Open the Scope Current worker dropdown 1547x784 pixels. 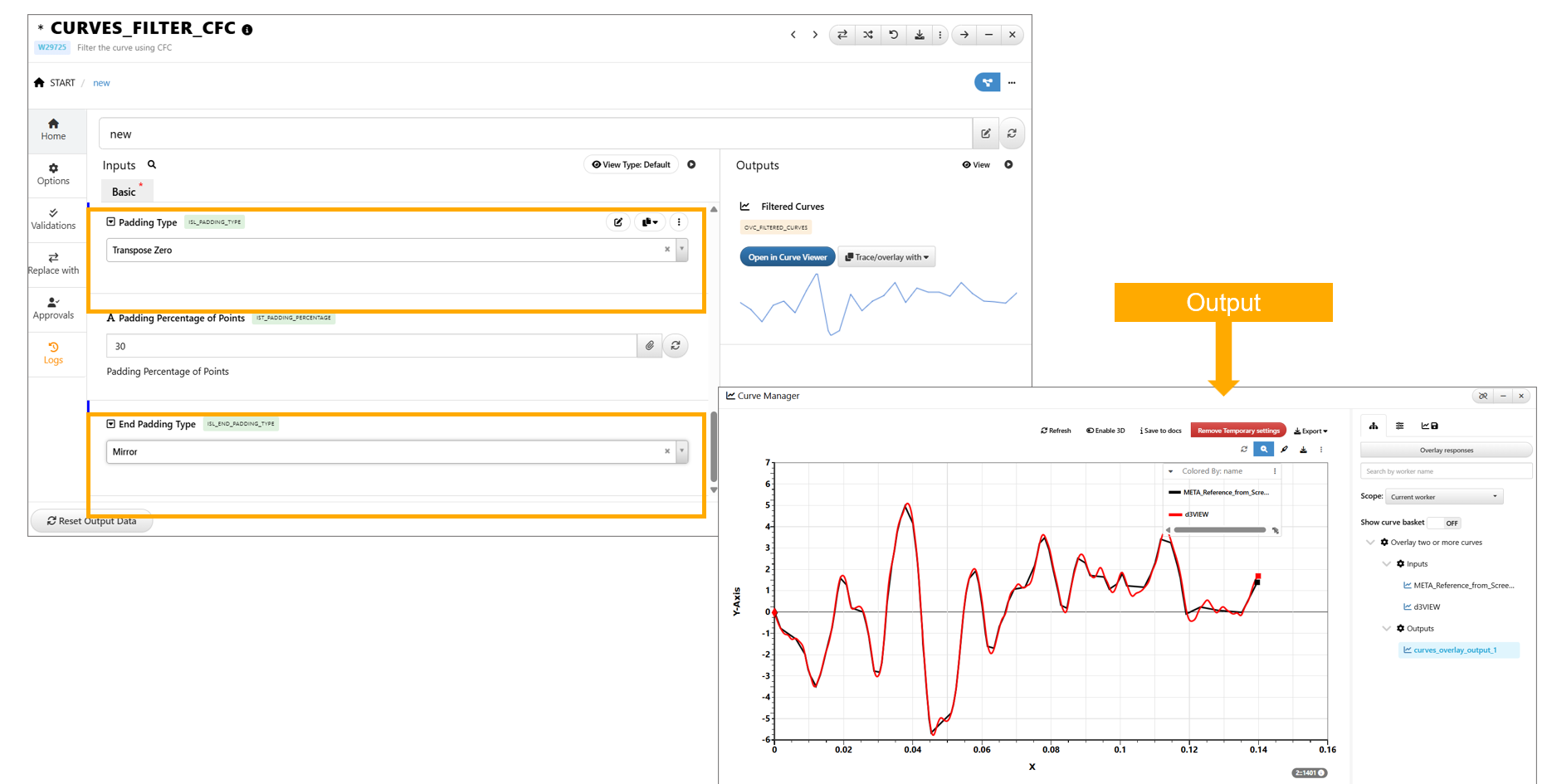(x=1443, y=497)
